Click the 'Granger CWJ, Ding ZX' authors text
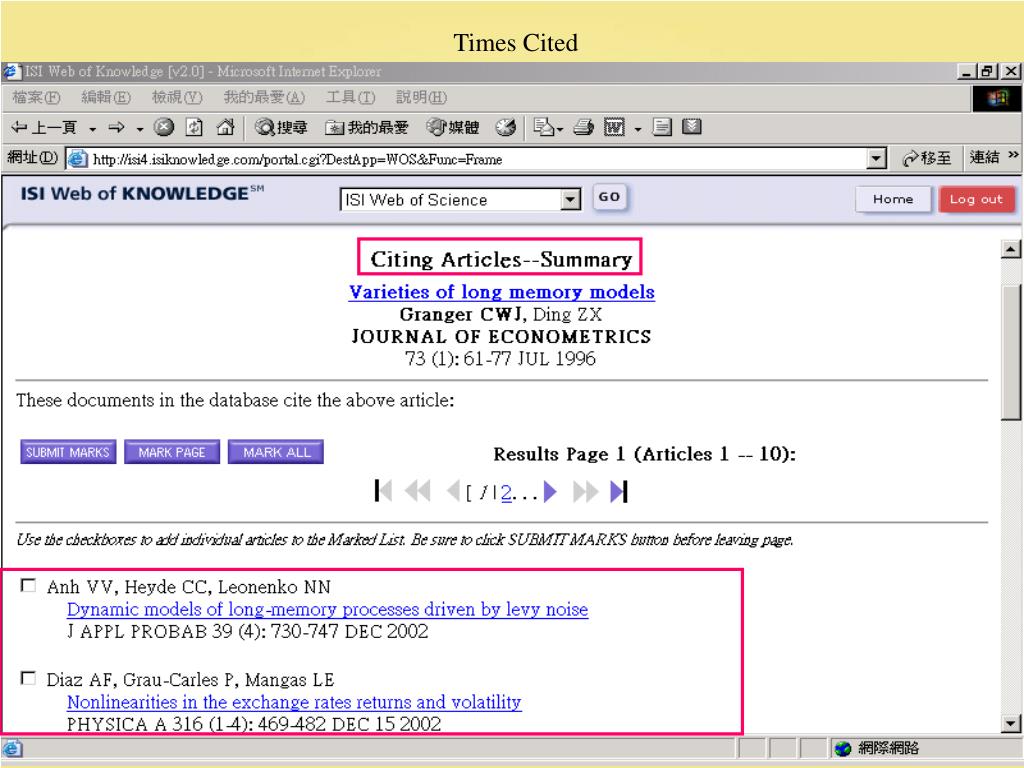This screenshot has height=768, width=1024. [501, 315]
